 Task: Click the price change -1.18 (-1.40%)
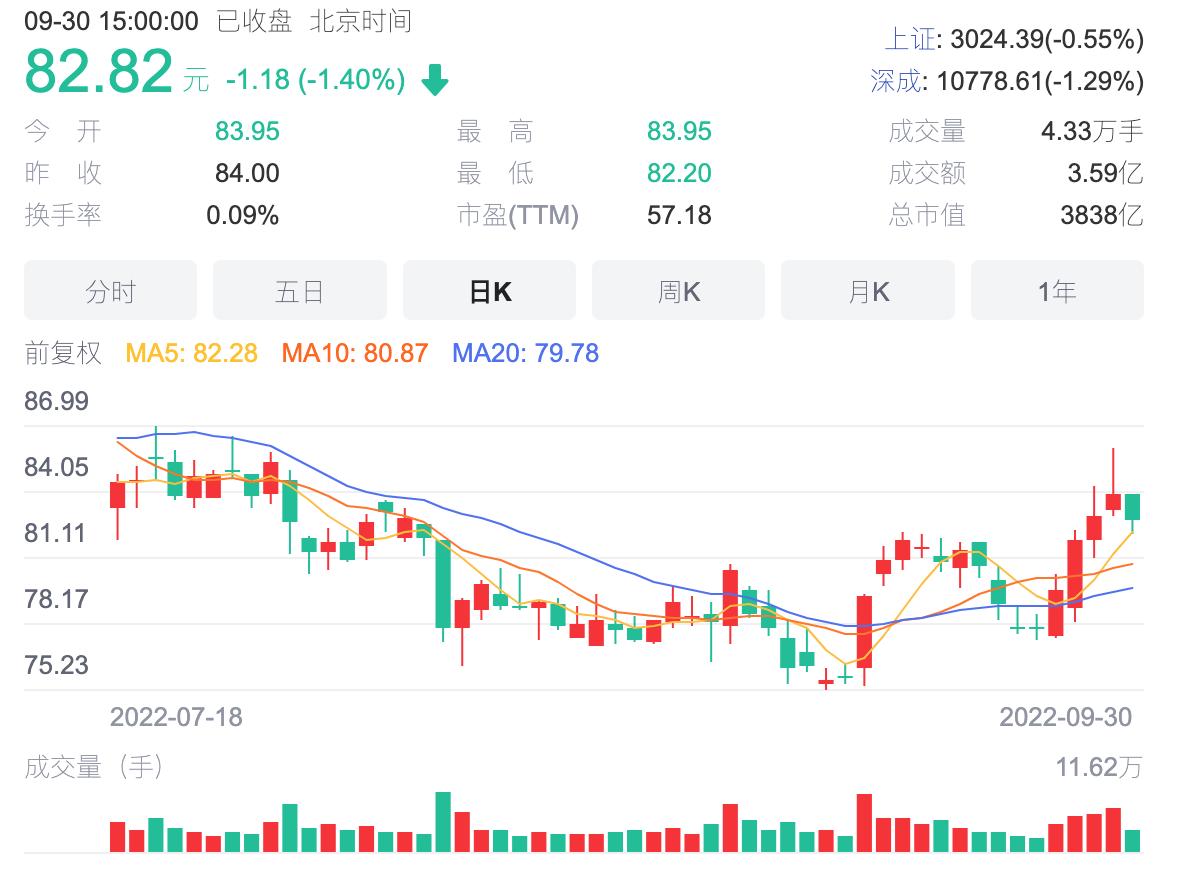point(315,79)
